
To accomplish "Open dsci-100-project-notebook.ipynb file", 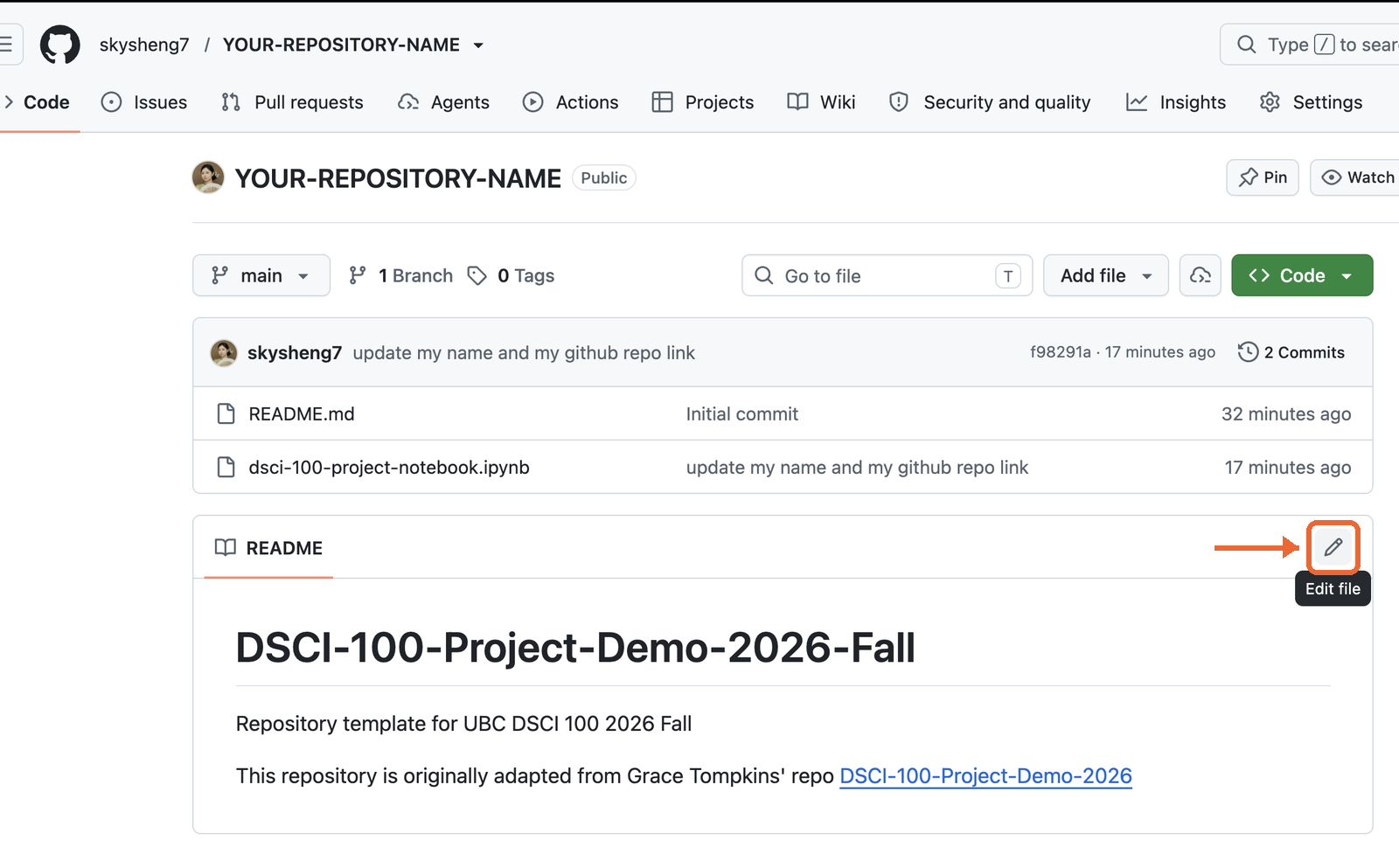I will point(389,467).
